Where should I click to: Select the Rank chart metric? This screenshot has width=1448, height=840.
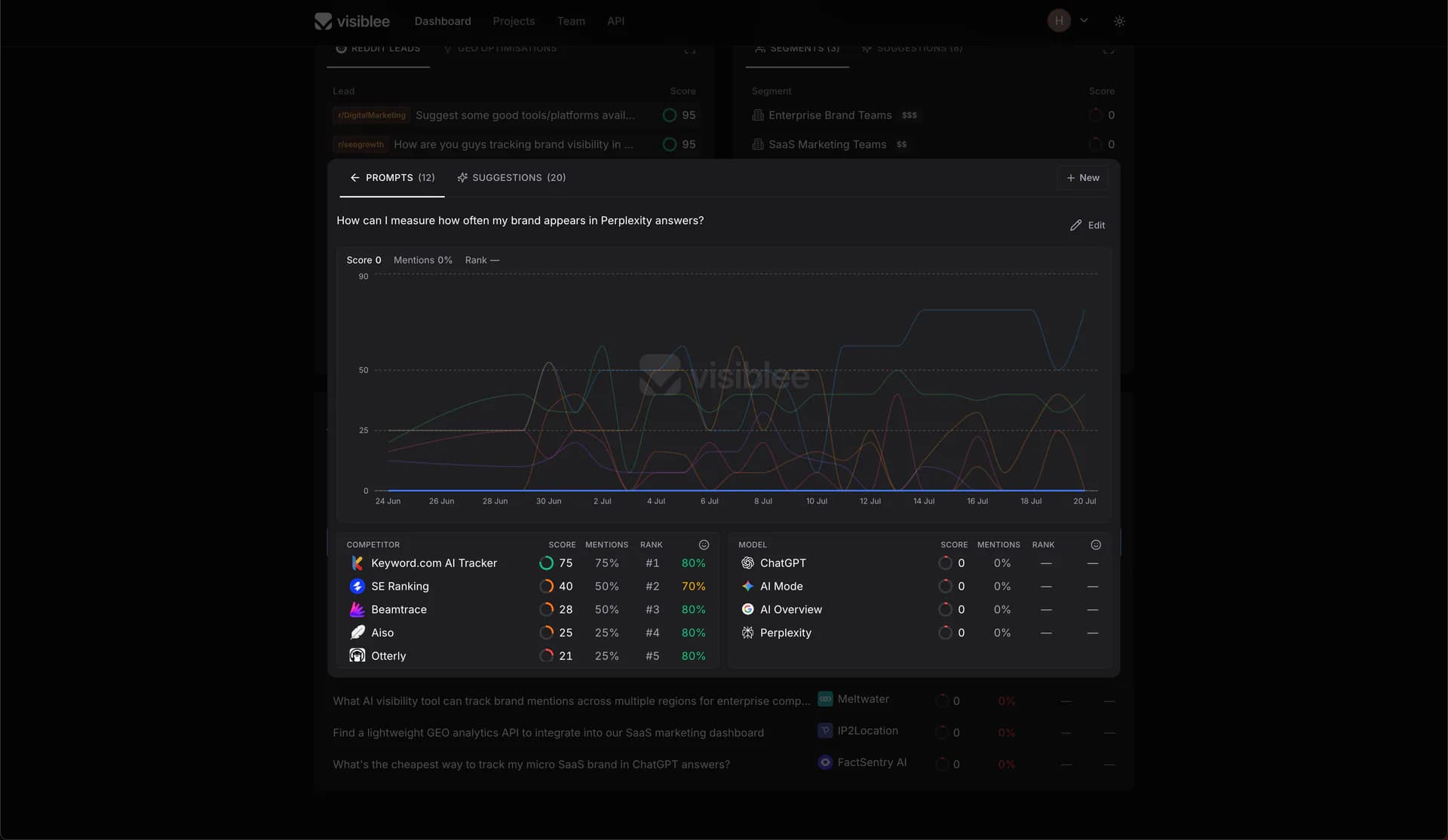point(482,260)
